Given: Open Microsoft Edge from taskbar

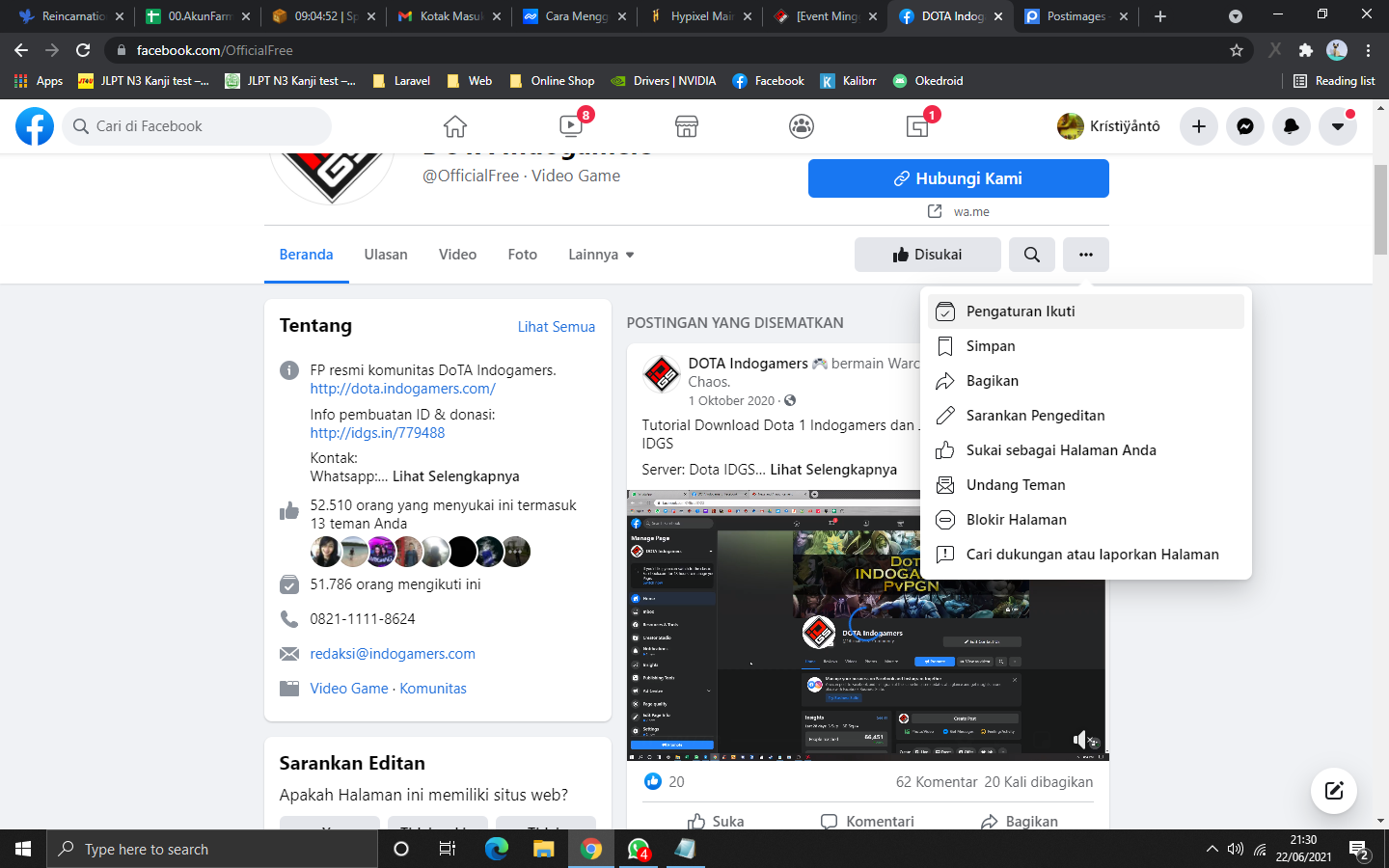Looking at the screenshot, I should coord(497,849).
